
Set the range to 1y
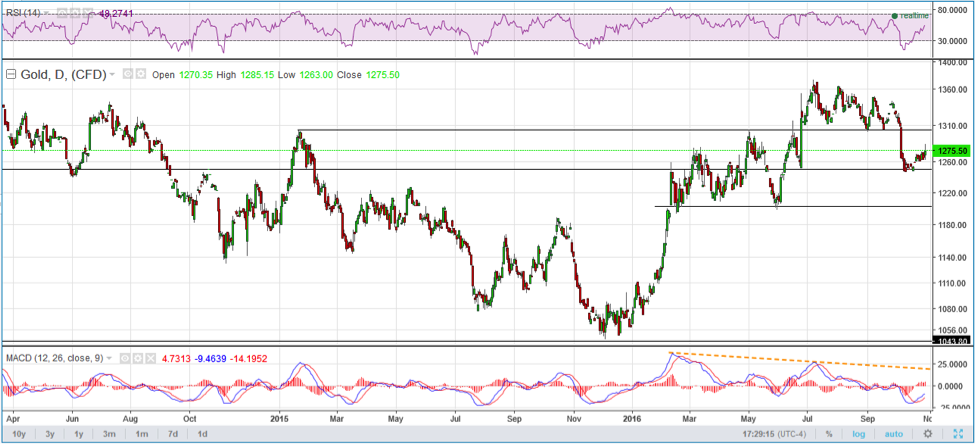point(77,433)
